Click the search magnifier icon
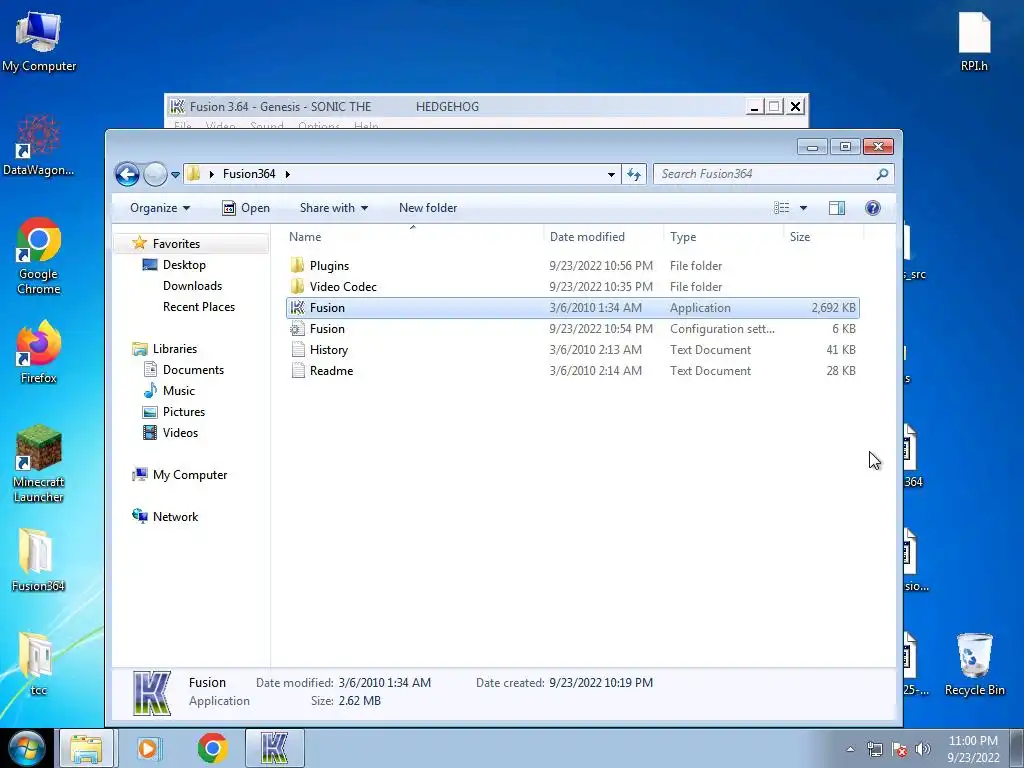Viewport: 1024px width, 768px height. point(882,174)
